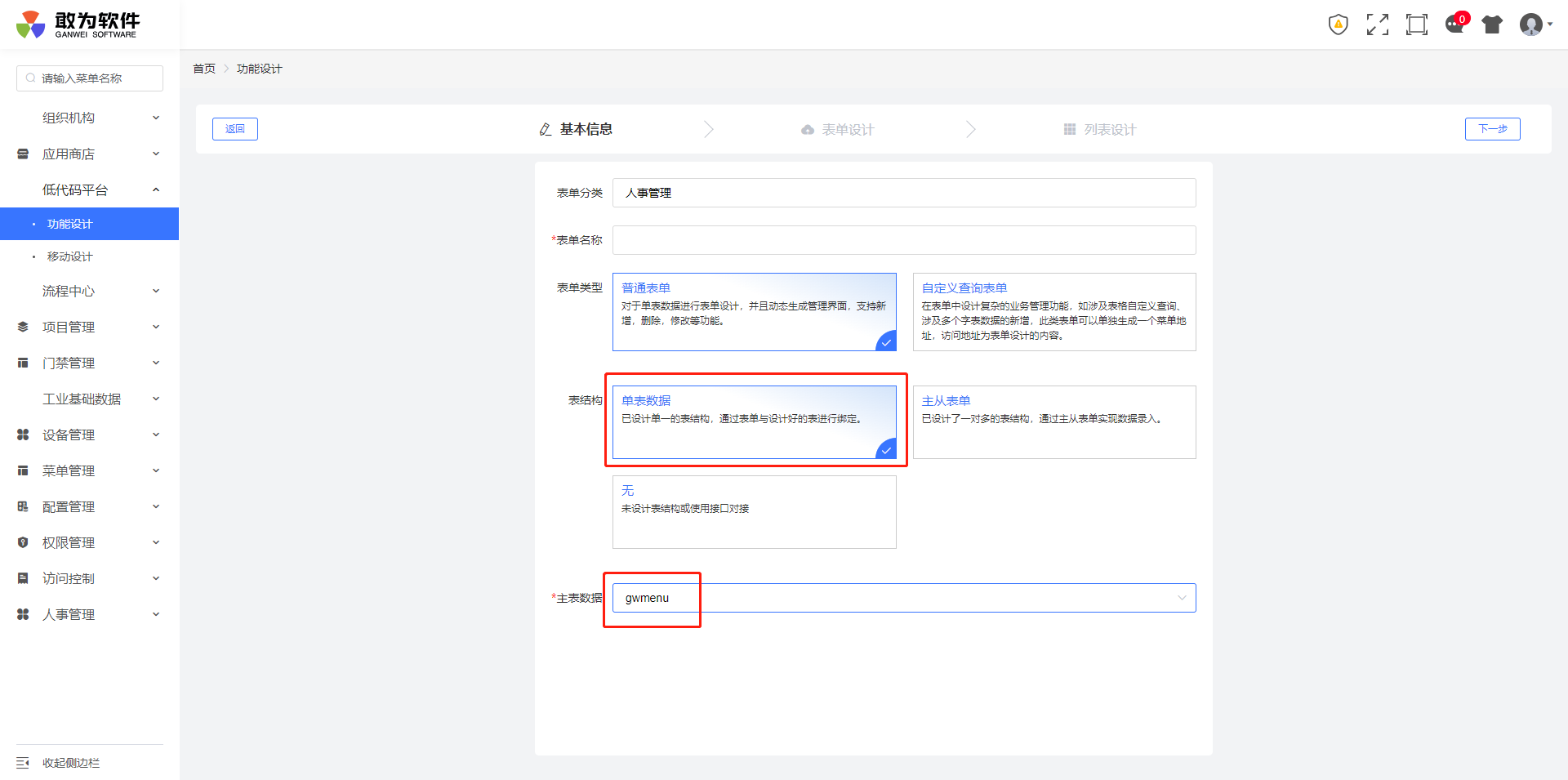This screenshot has height=780, width=1568.
Task: Open the message notifications chat icon
Action: point(1454,25)
